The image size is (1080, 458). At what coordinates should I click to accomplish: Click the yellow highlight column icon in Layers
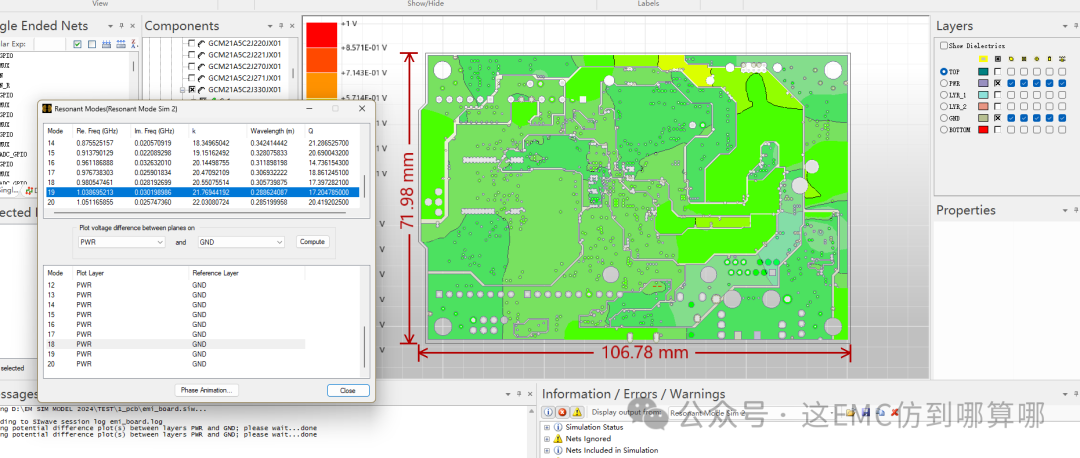click(x=983, y=59)
